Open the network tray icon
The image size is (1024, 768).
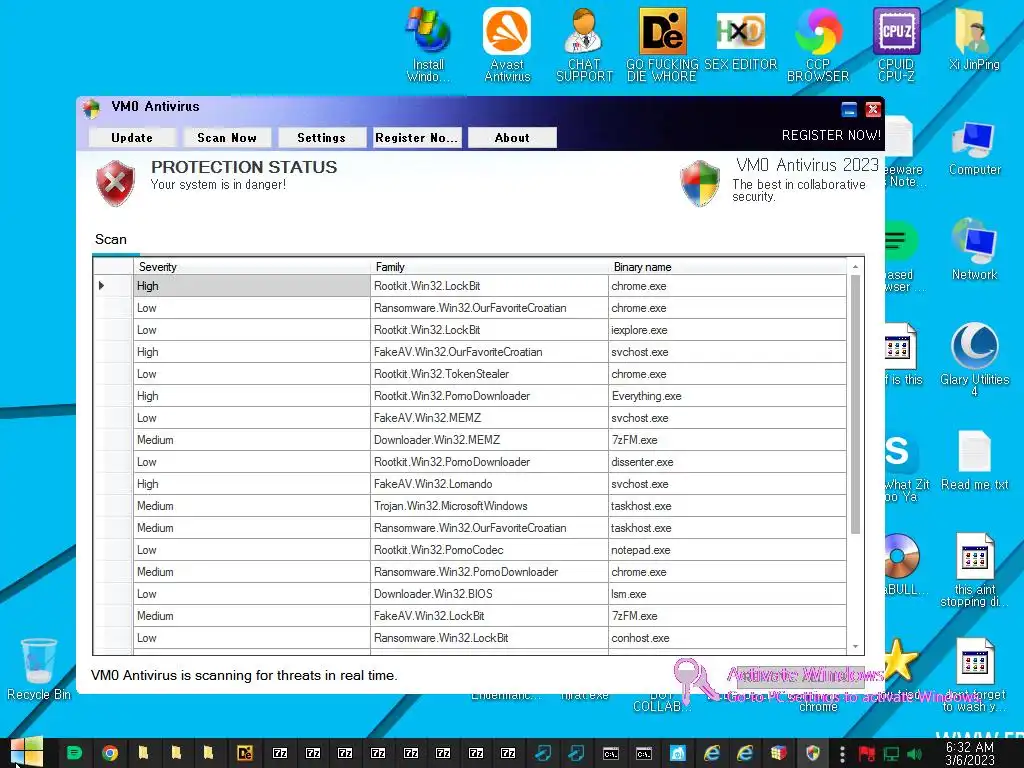891,754
